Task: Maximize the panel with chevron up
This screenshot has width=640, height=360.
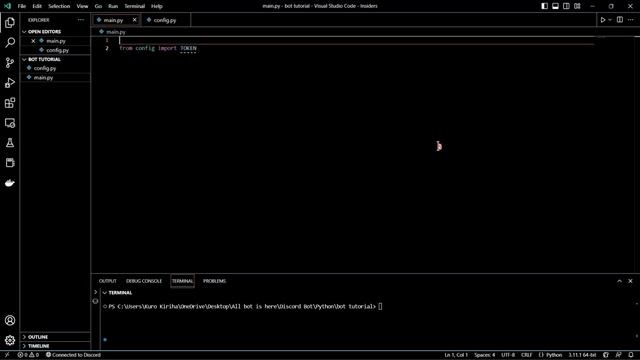Action: (x=619, y=281)
